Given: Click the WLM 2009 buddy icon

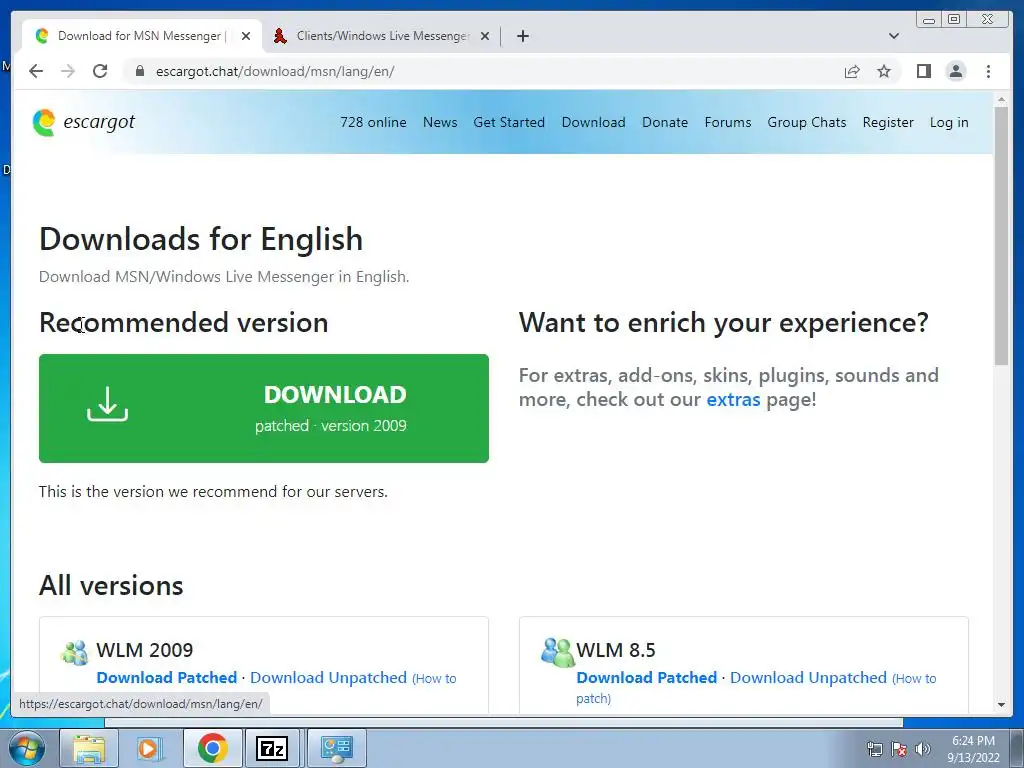Looking at the screenshot, I should pyautogui.click(x=74, y=652).
